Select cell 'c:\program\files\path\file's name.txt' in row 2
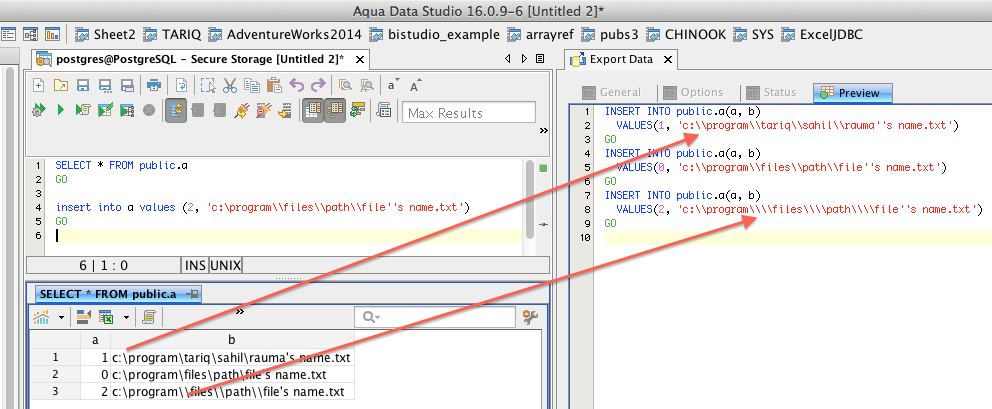 point(232,375)
